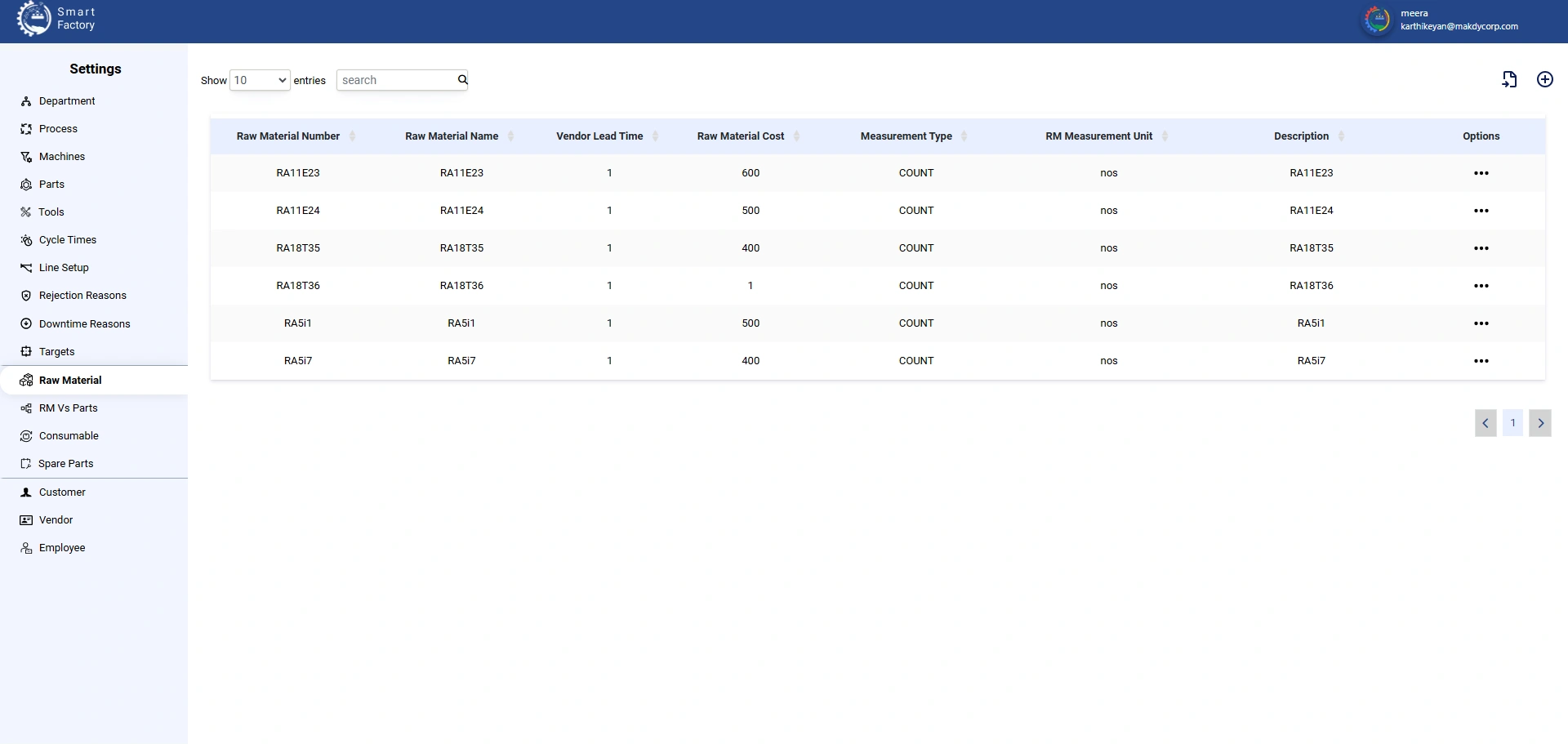Sort by Measurement Type column
Viewport: 1568px width, 744px height.
pyautogui.click(x=964, y=136)
